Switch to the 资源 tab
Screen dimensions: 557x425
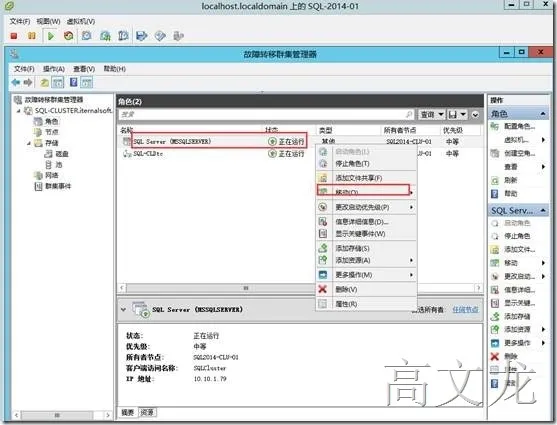click(147, 412)
